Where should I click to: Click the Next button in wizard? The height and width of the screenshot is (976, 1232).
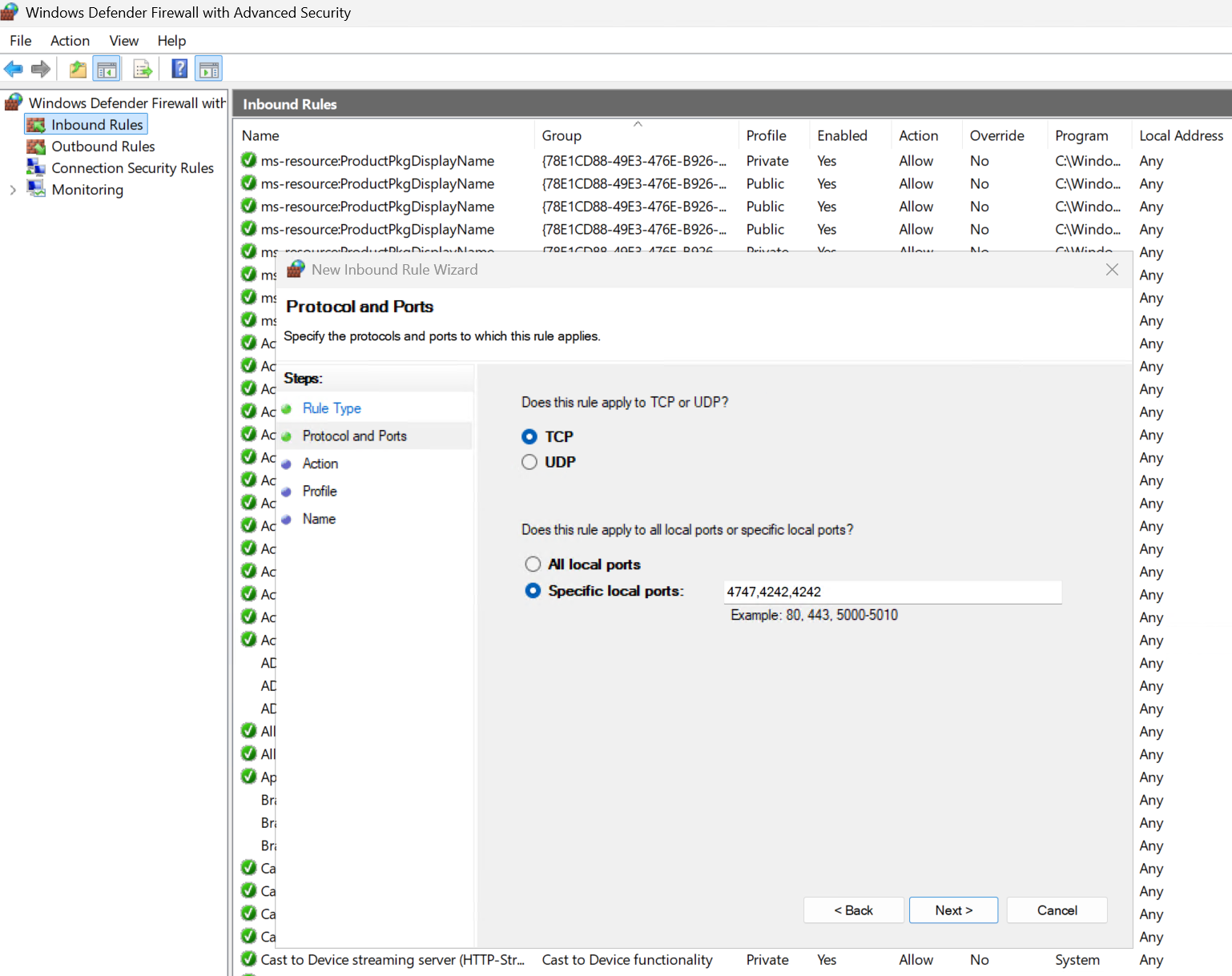point(953,910)
